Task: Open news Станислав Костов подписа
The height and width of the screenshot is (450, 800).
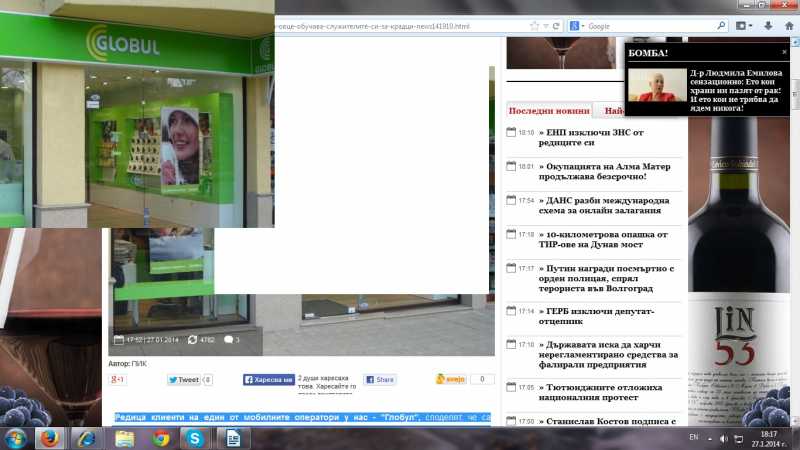Action: pyautogui.click(x=607, y=421)
